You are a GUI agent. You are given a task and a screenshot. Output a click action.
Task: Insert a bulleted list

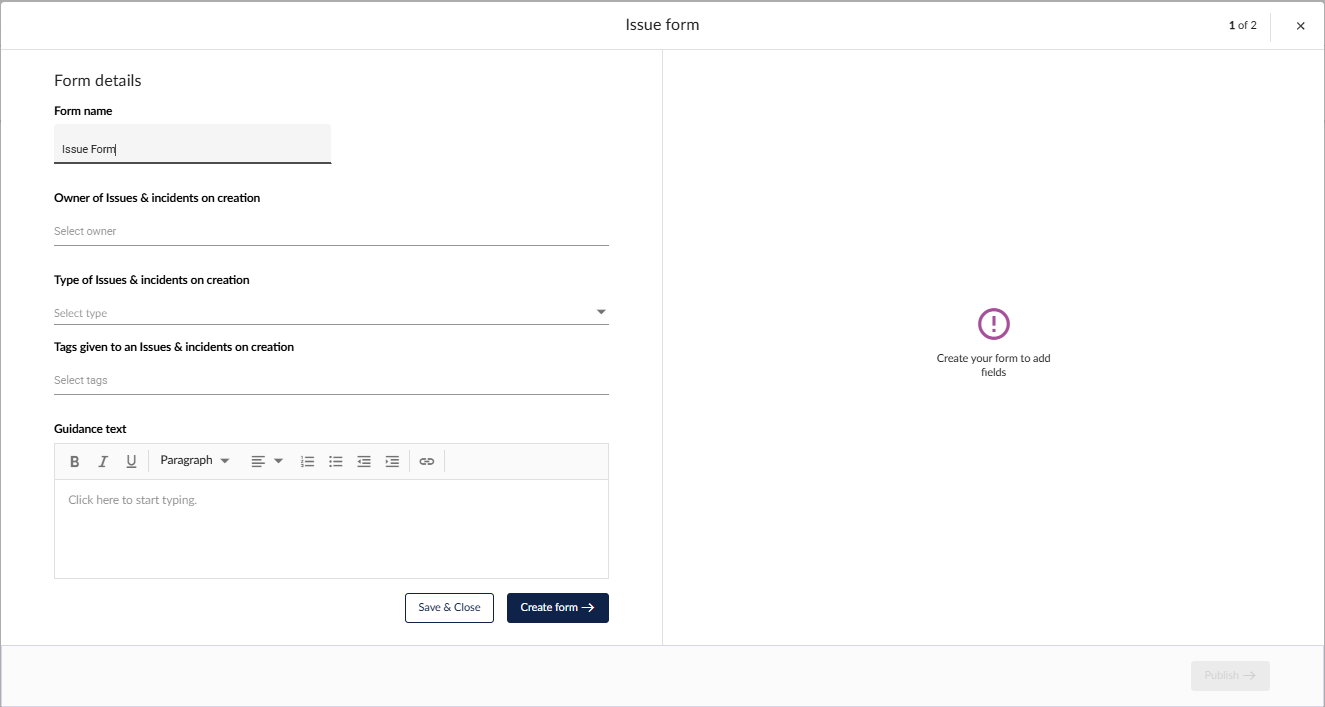[x=336, y=461]
